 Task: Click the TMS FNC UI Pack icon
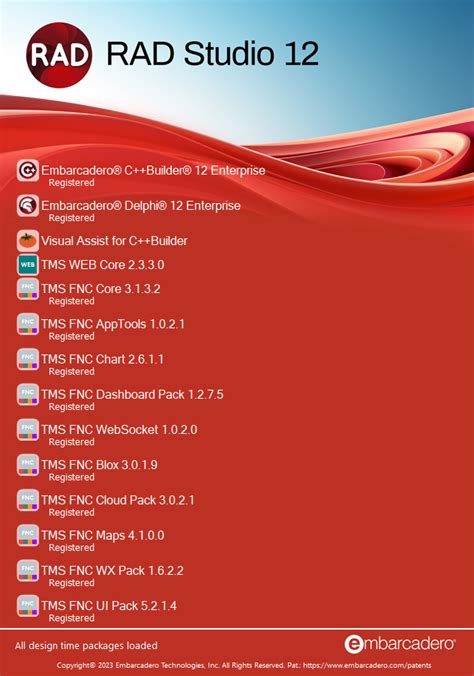[28, 606]
